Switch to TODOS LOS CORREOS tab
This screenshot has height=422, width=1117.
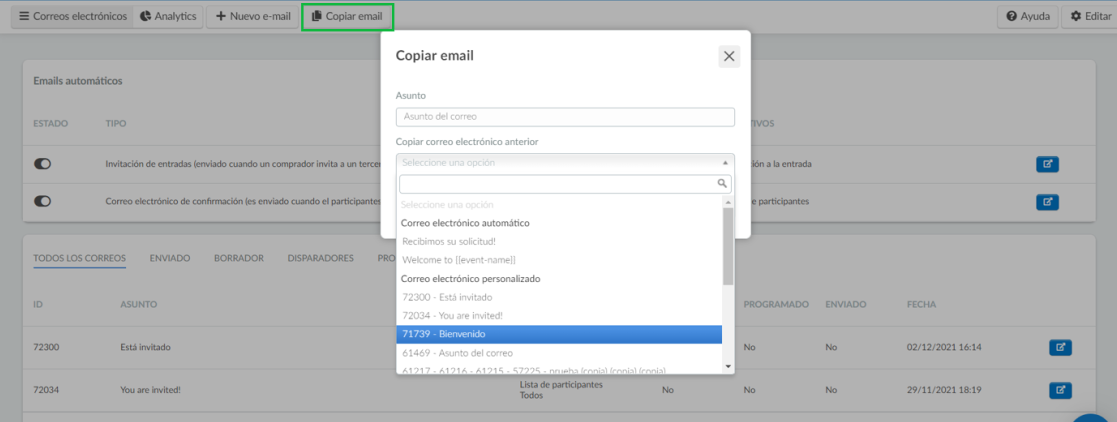[80, 258]
